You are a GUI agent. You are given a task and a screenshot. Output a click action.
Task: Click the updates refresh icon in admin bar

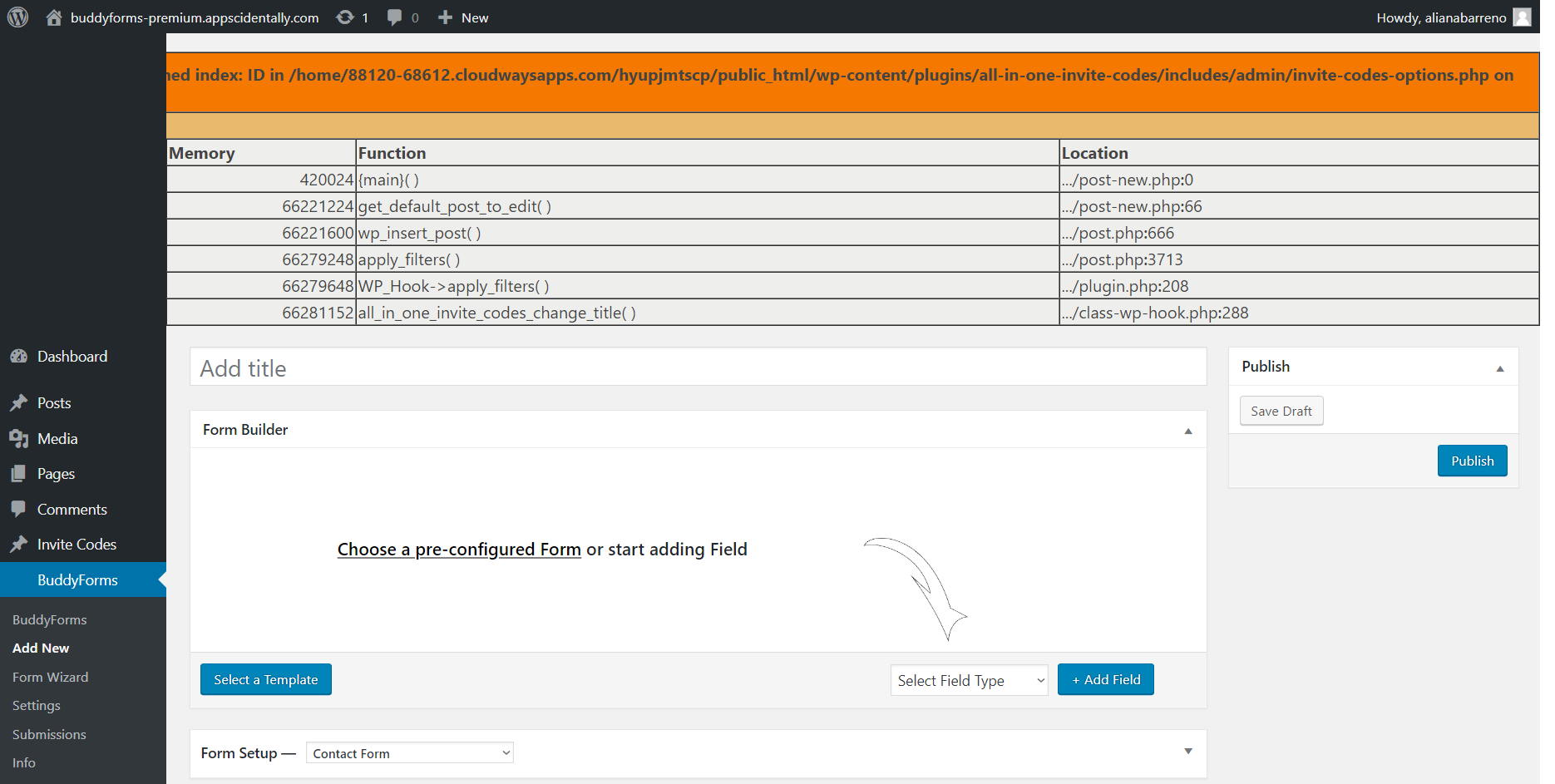pyautogui.click(x=343, y=17)
